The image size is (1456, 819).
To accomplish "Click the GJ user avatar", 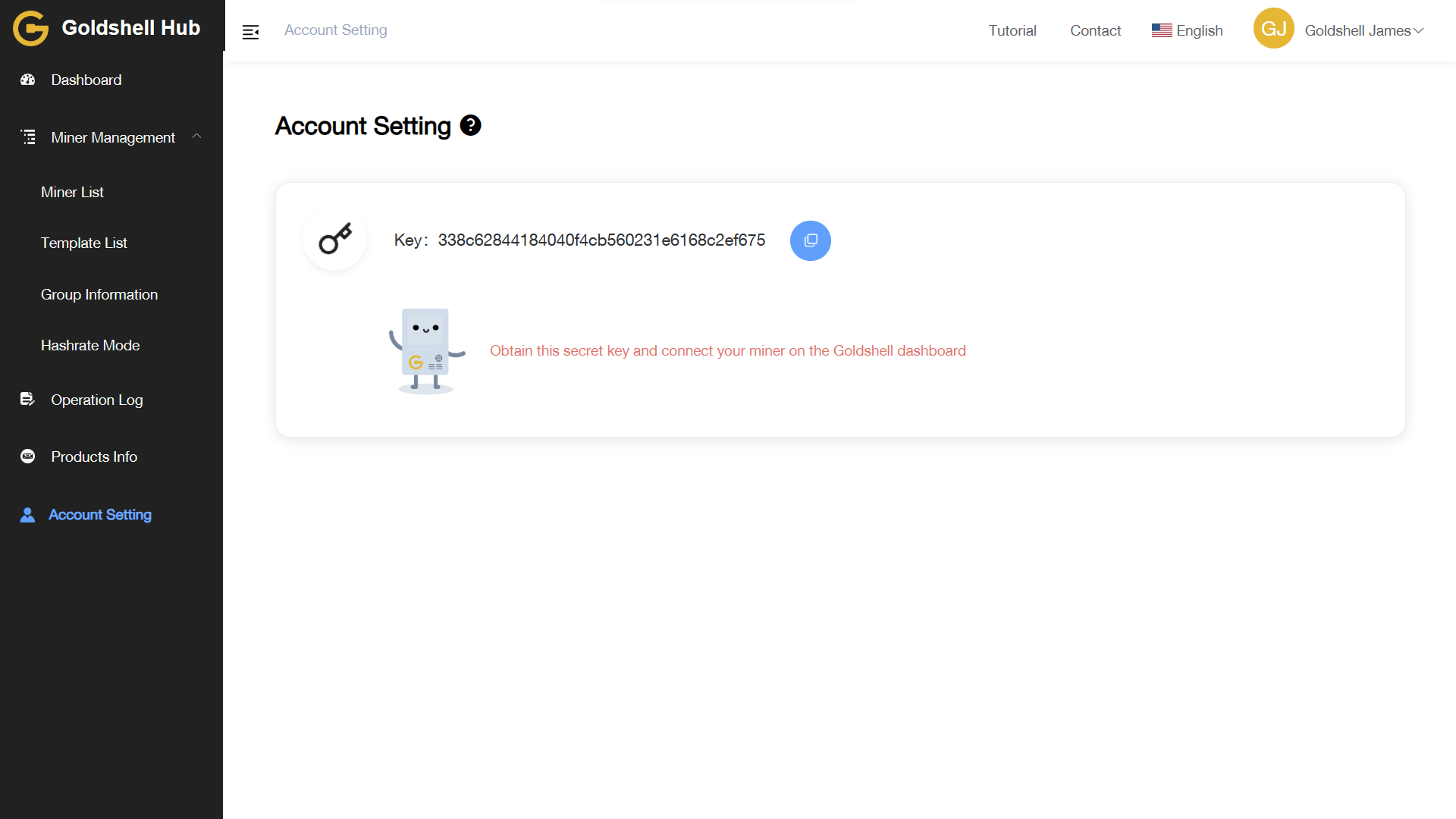I will [x=1273, y=29].
